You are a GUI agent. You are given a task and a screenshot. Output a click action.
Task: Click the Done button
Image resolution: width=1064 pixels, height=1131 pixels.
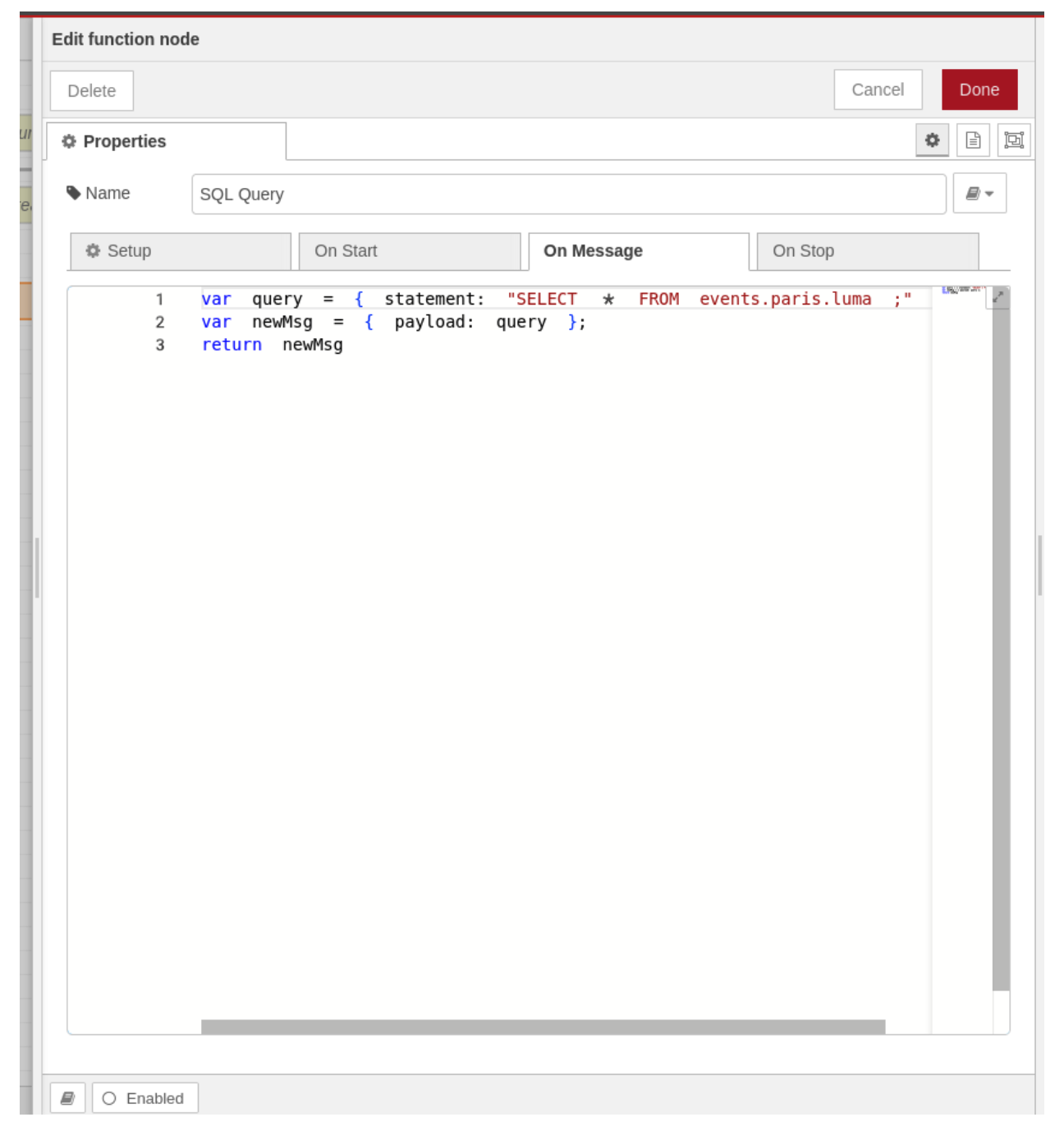[x=979, y=90]
